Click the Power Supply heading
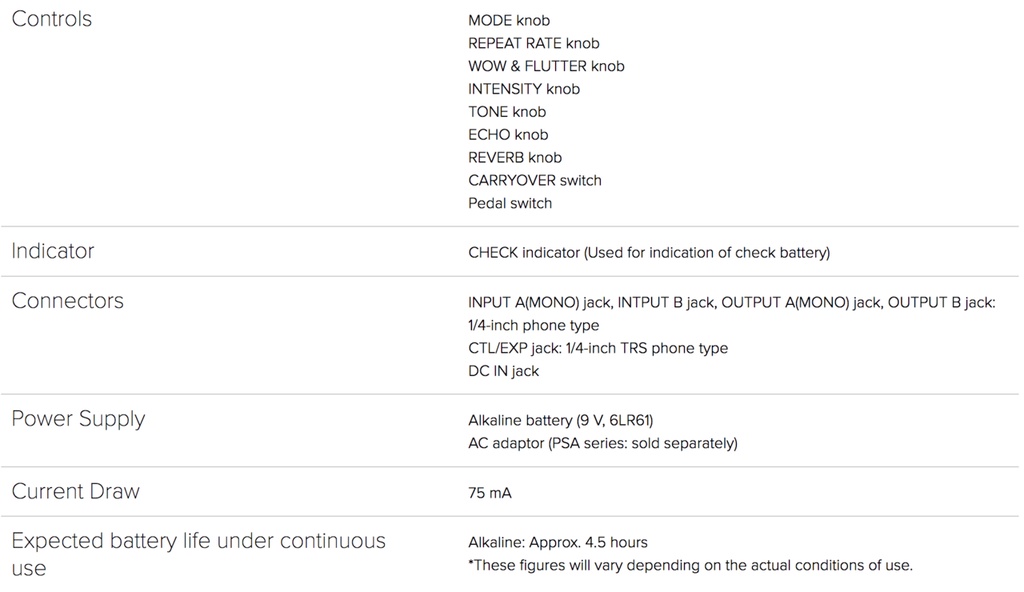 click(78, 419)
